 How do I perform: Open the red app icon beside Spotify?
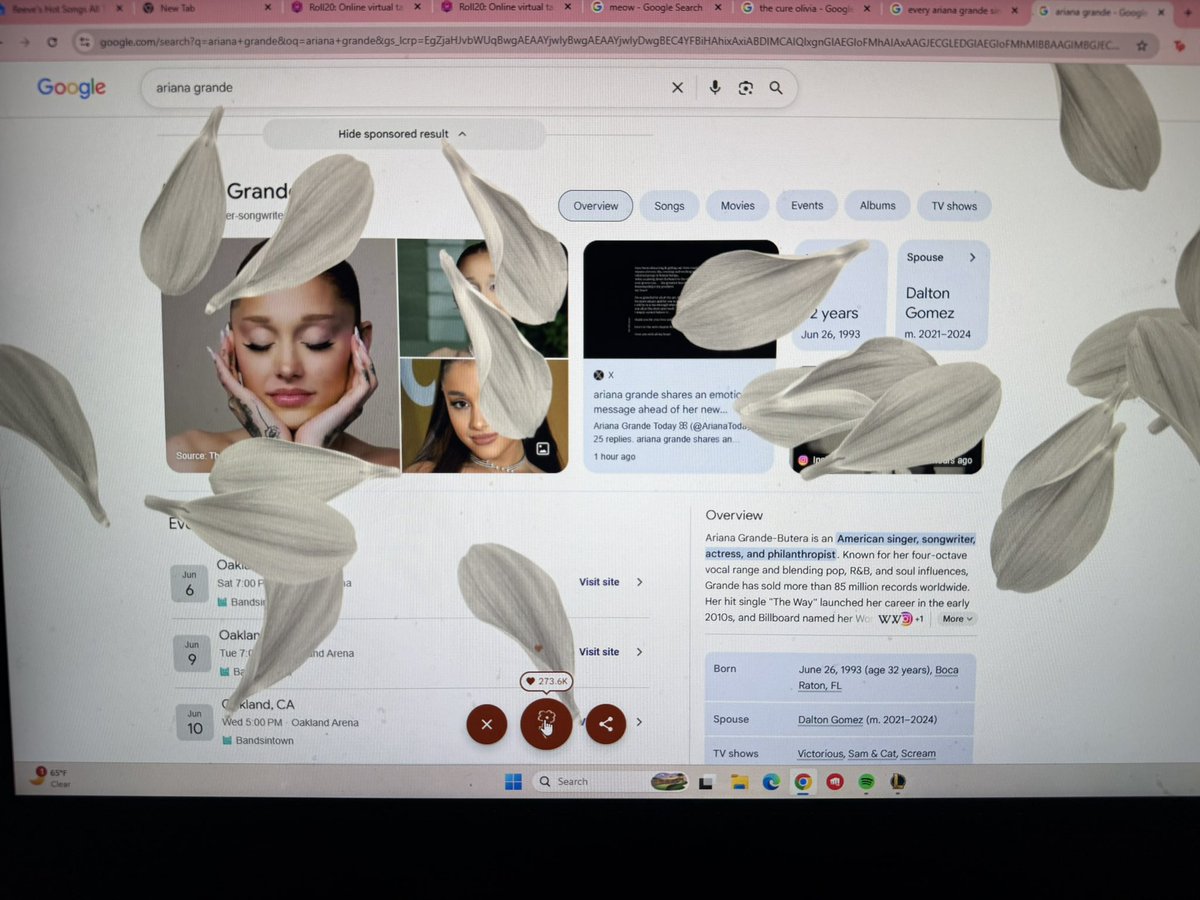(834, 783)
